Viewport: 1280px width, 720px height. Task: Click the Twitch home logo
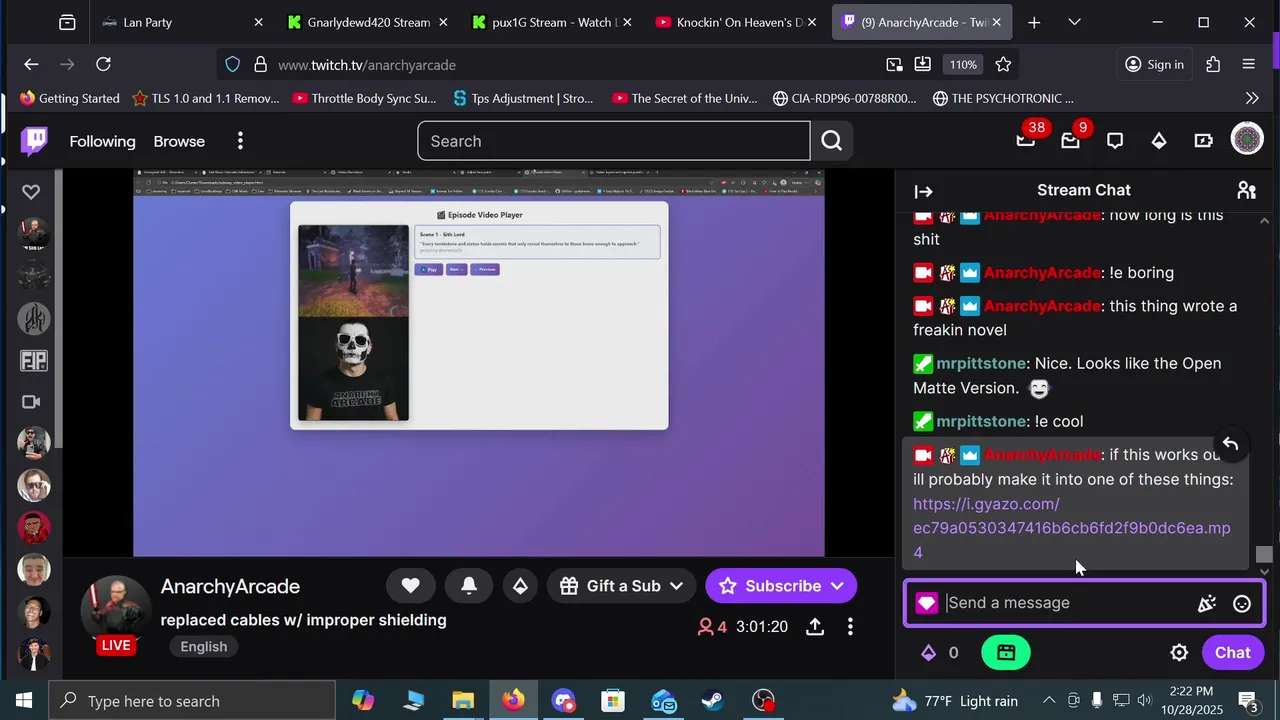pyautogui.click(x=34, y=141)
